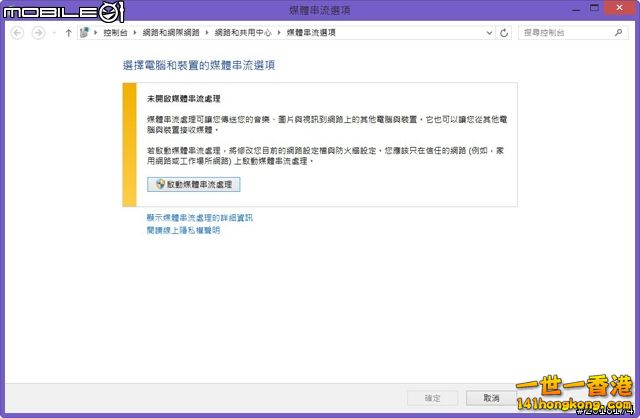640x418 pixels.
Task: Go up one level with the Up arrow
Action: coord(68,33)
